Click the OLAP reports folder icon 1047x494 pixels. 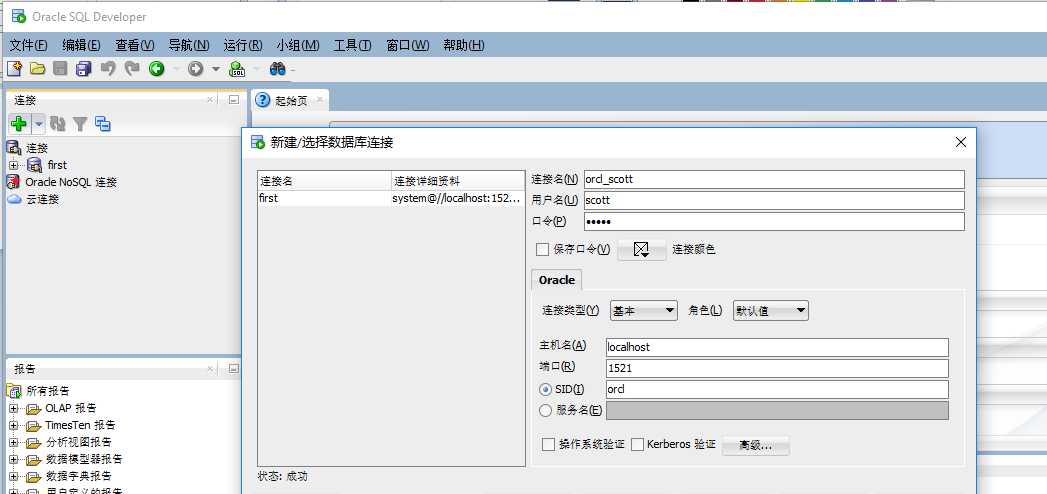coord(34,409)
